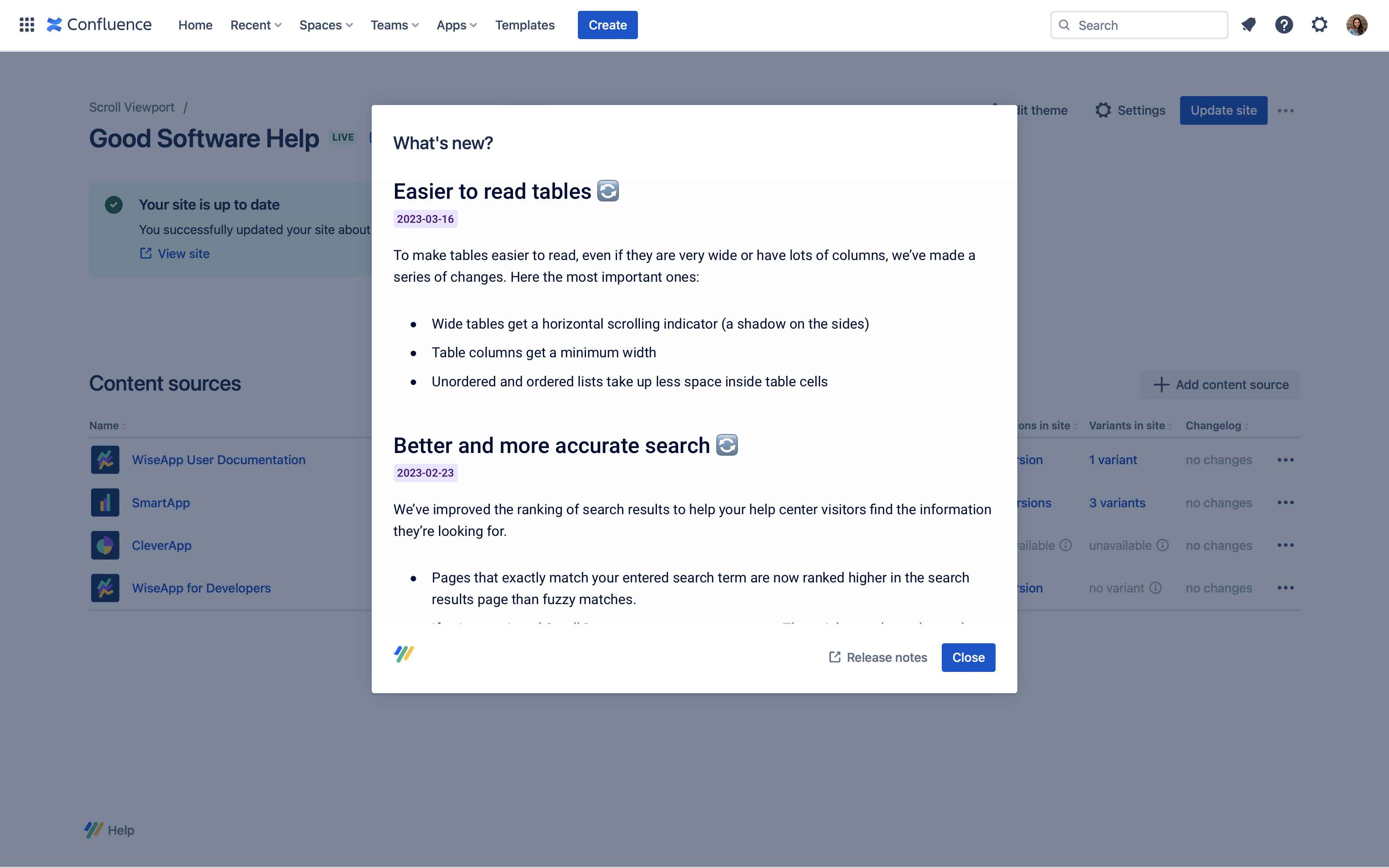The height and width of the screenshot is (868, 1389).
Task: Click the three-dot menu for SmartApp row
Action: (x=1285, y=502)
